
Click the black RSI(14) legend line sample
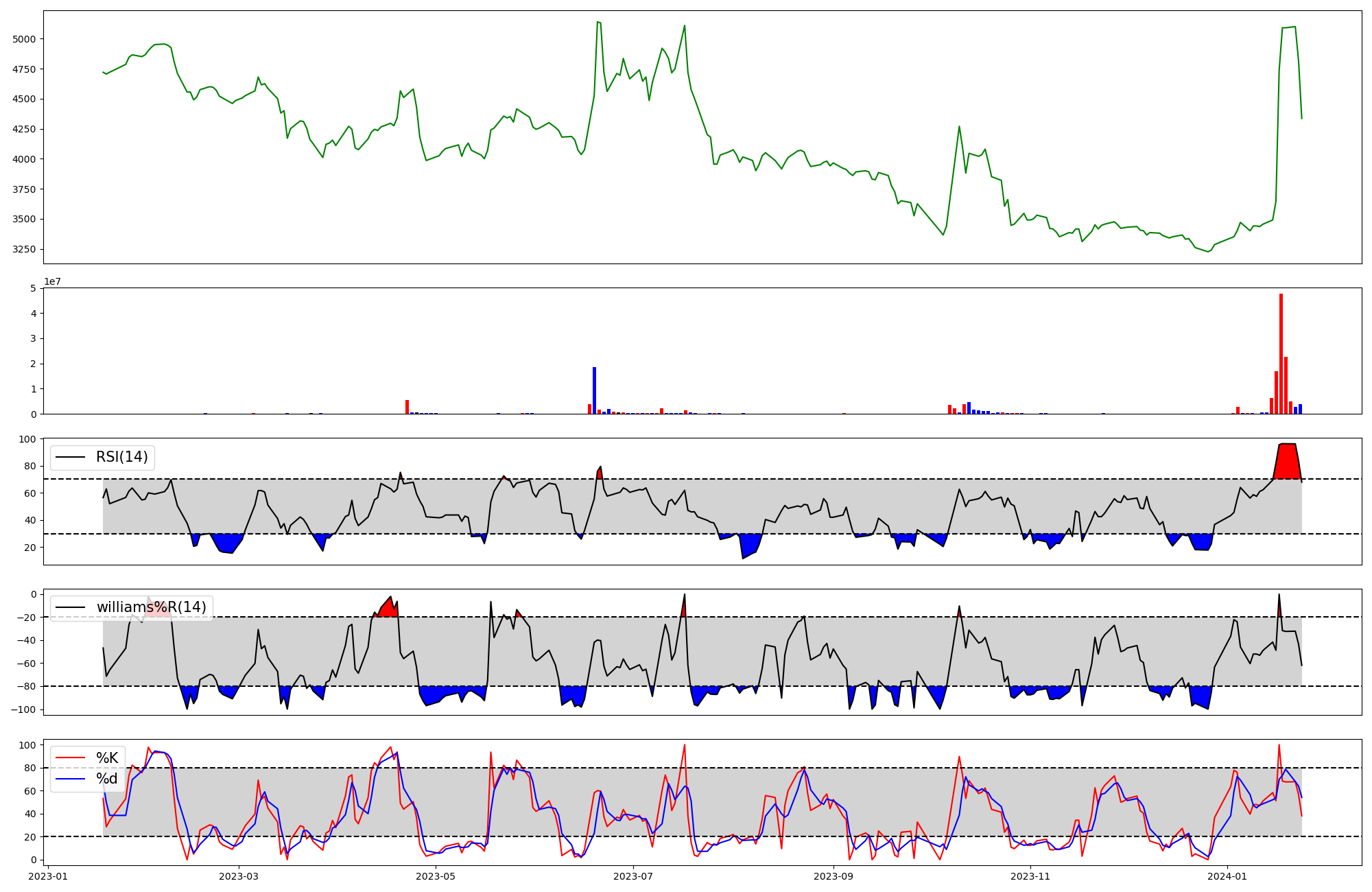(70, 457)
